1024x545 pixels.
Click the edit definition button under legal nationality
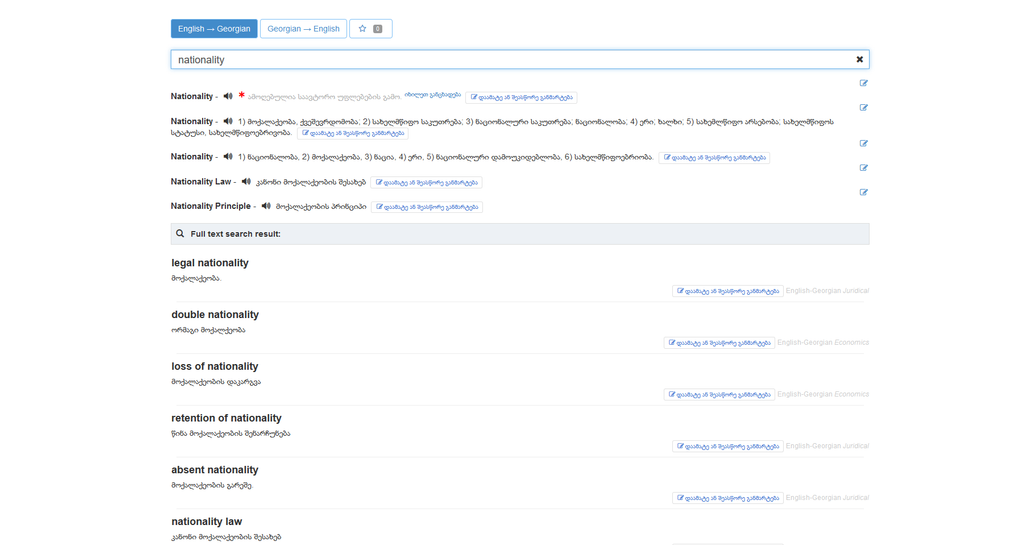727,291
